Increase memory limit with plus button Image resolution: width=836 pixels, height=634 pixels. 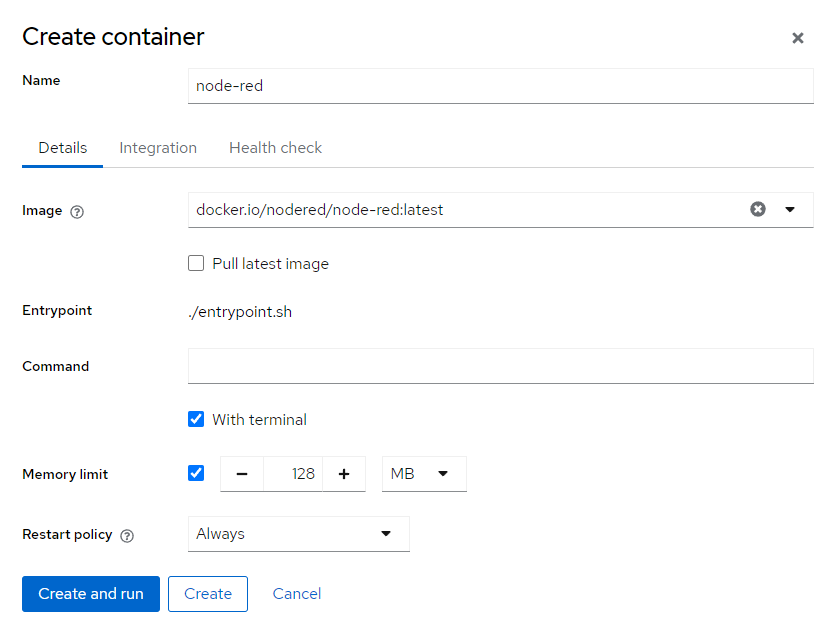click(344, 474)
